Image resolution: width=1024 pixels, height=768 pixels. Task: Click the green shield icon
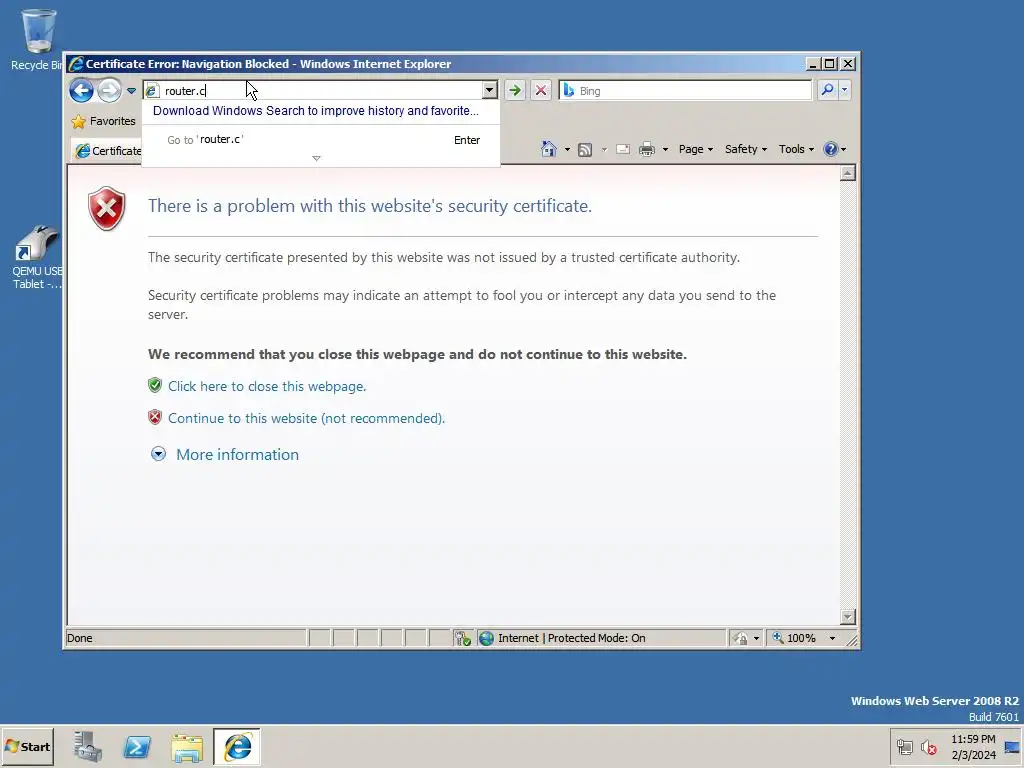(x=155, y=385)
